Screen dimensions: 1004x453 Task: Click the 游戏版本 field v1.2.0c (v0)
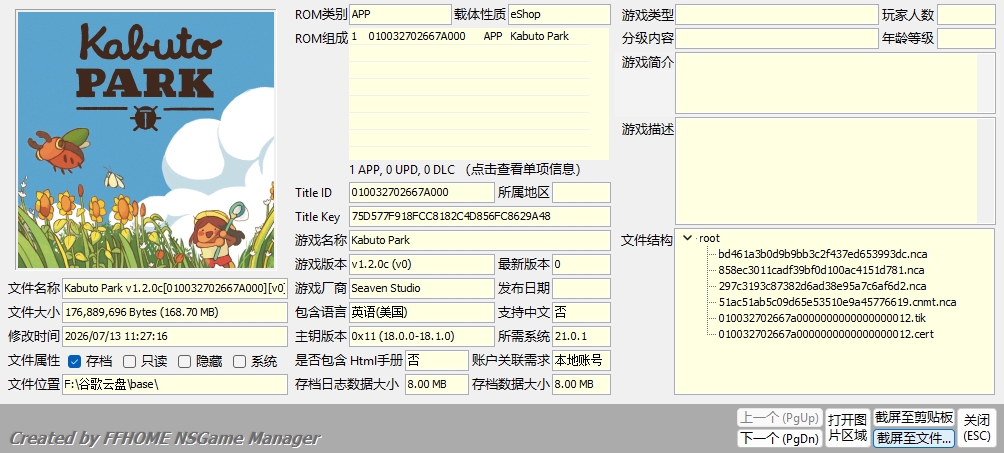(422, 264)
